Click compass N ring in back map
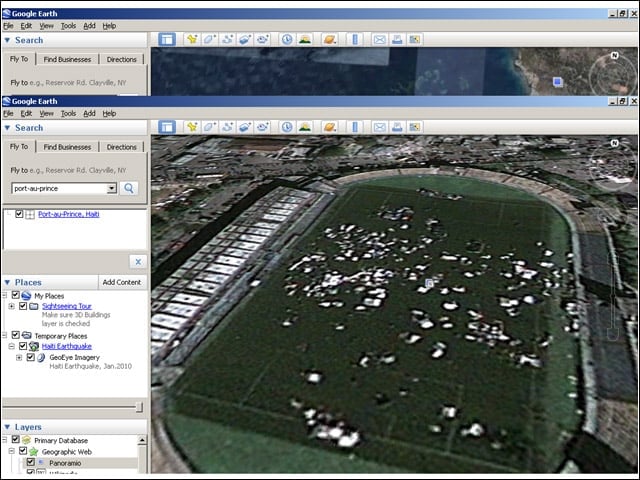640x480 pixels. tap(614, 55)
